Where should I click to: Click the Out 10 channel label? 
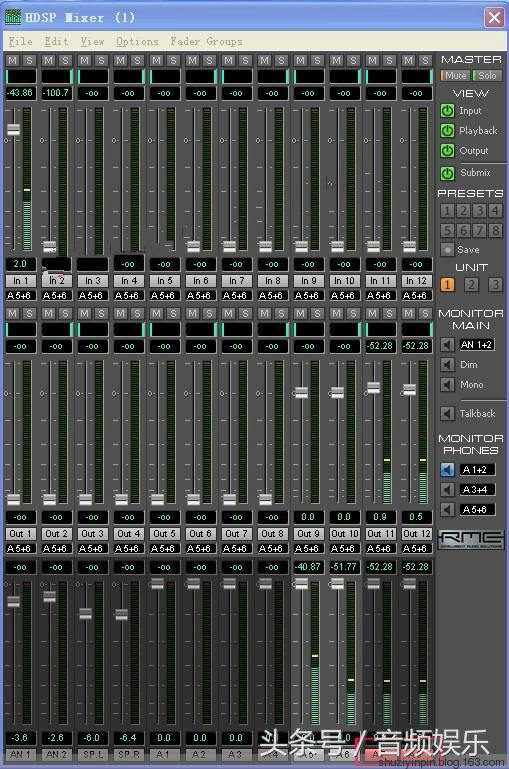tap(344, 534)
